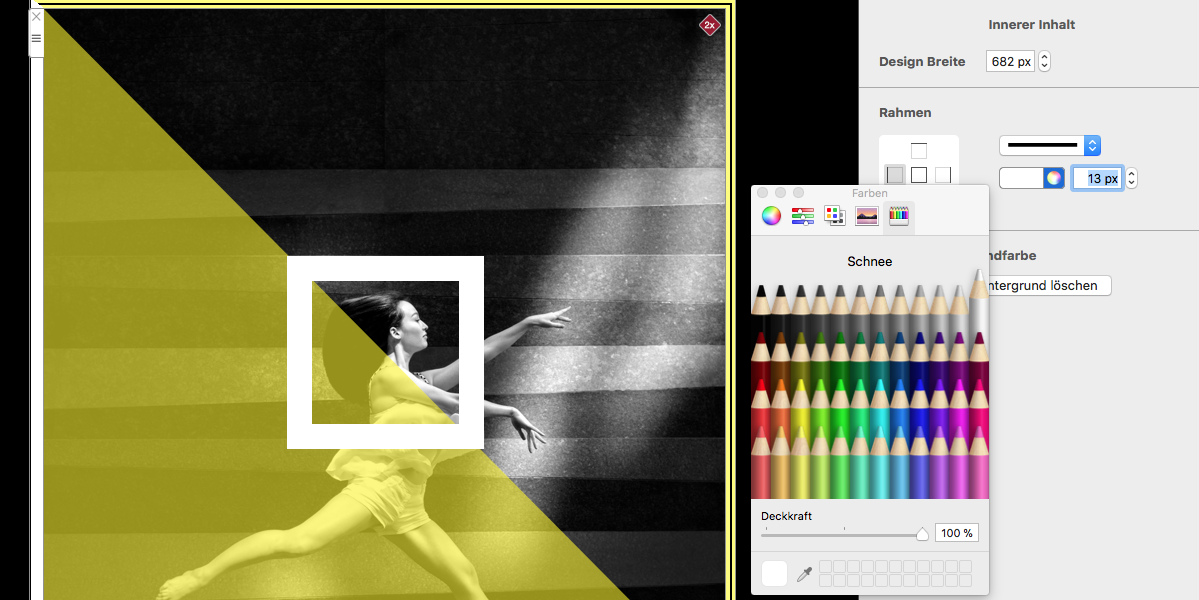The image size is (1199, 600).
Task: Choose the dark maroon pencil in the dark row
Action: tap(761, 358)
